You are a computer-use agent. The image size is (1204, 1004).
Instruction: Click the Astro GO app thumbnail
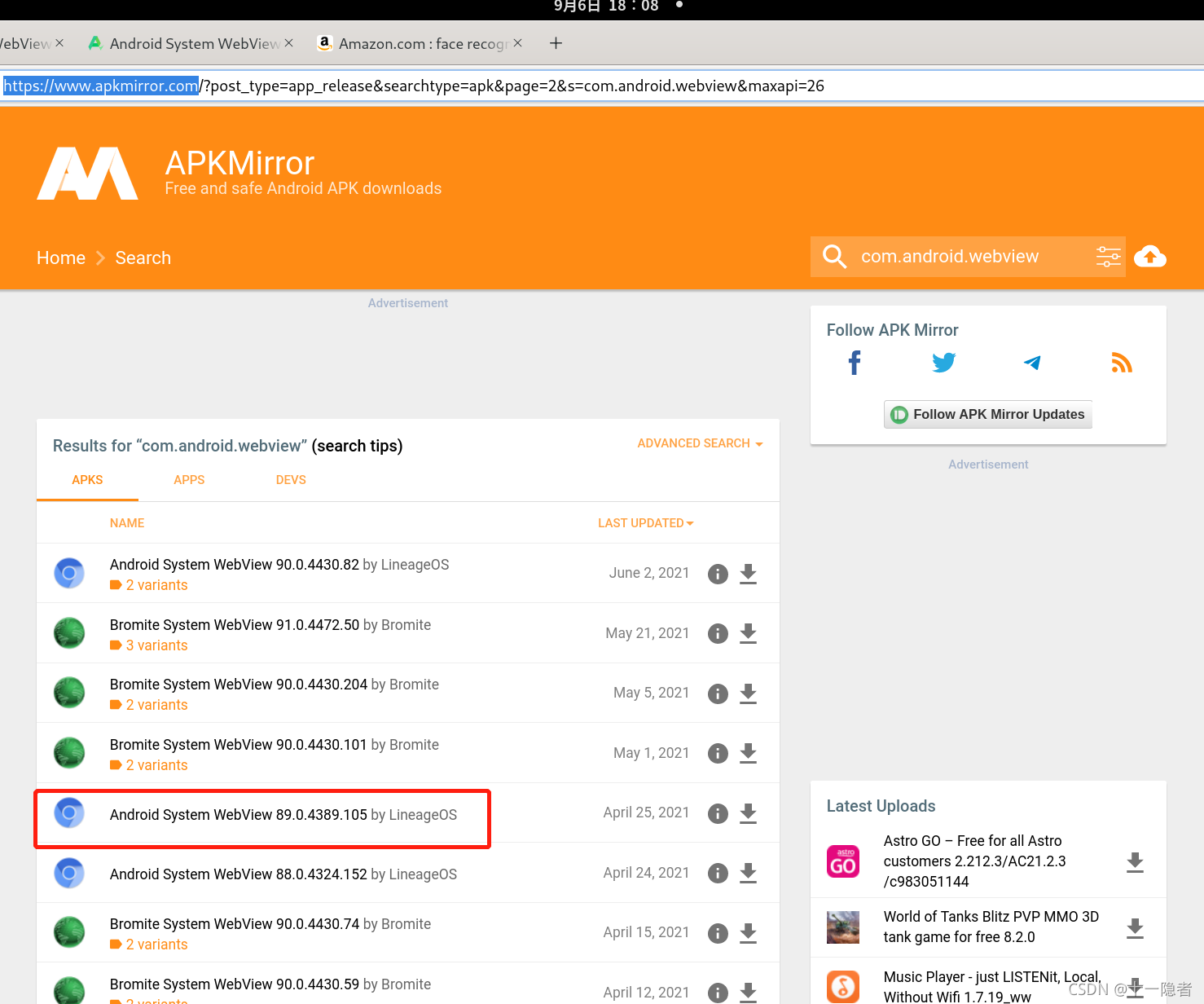point(843,861)
